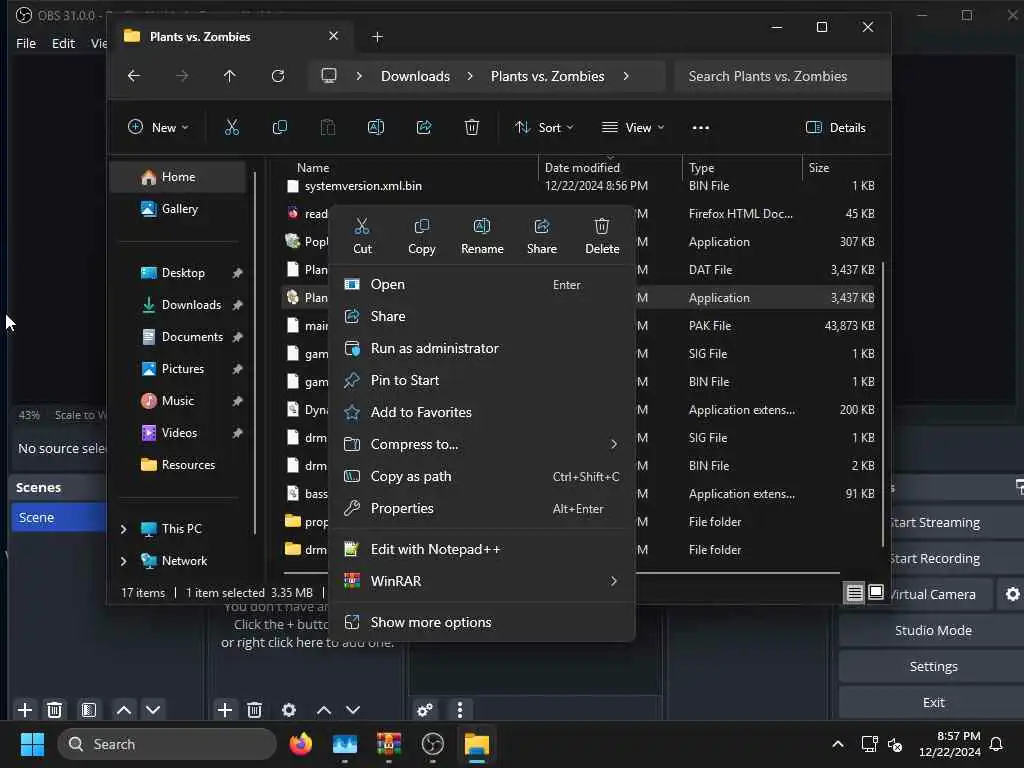Choose Run as administrator
The height and width of the screenshot is (768, 1024).
click(x=482, y=349)
